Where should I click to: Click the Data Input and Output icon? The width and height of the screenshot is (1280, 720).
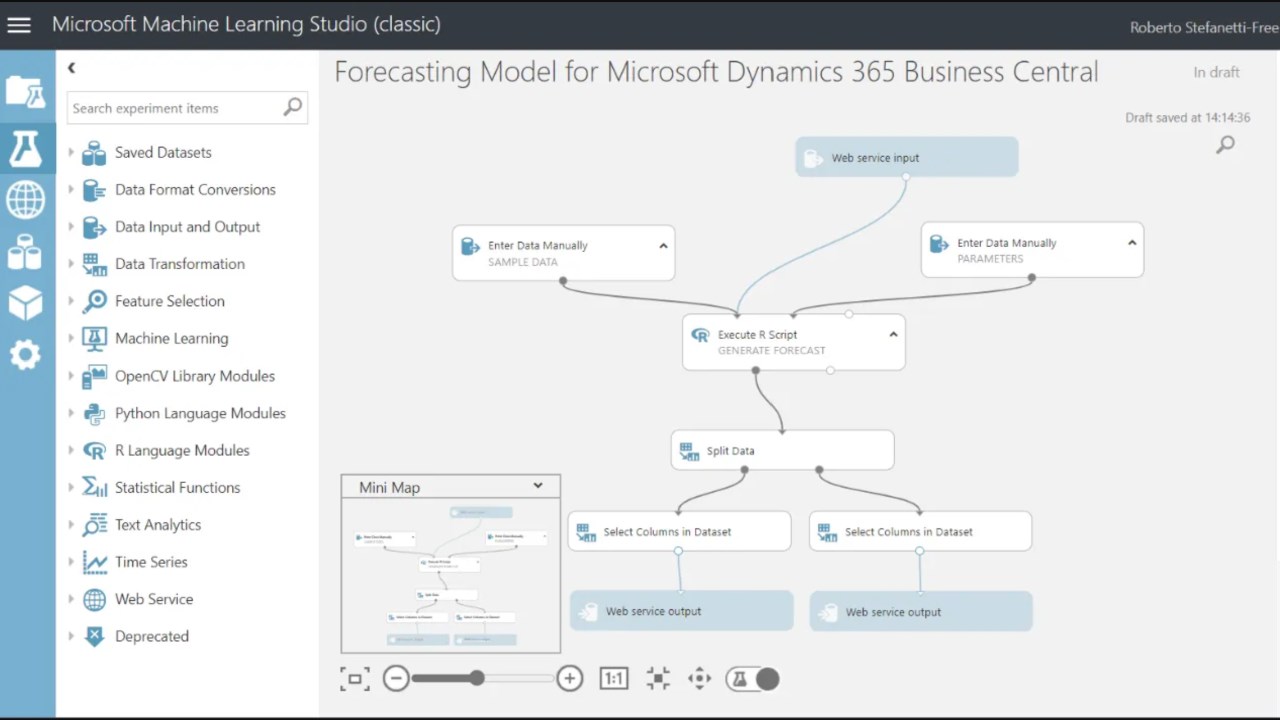94,227
